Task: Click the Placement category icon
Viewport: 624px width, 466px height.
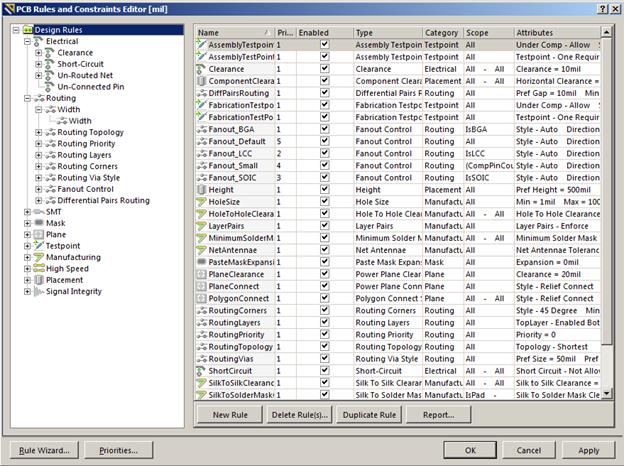Action: pos(39,280)
